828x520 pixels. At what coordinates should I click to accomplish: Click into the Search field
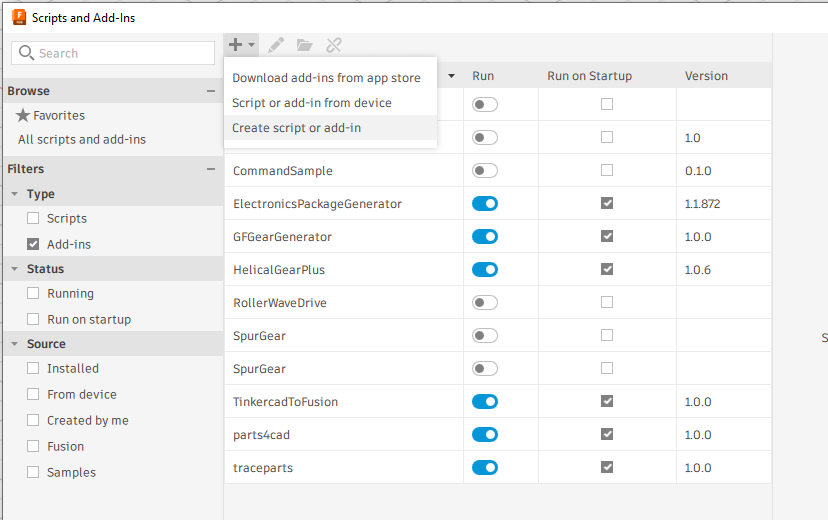(120, 53)
